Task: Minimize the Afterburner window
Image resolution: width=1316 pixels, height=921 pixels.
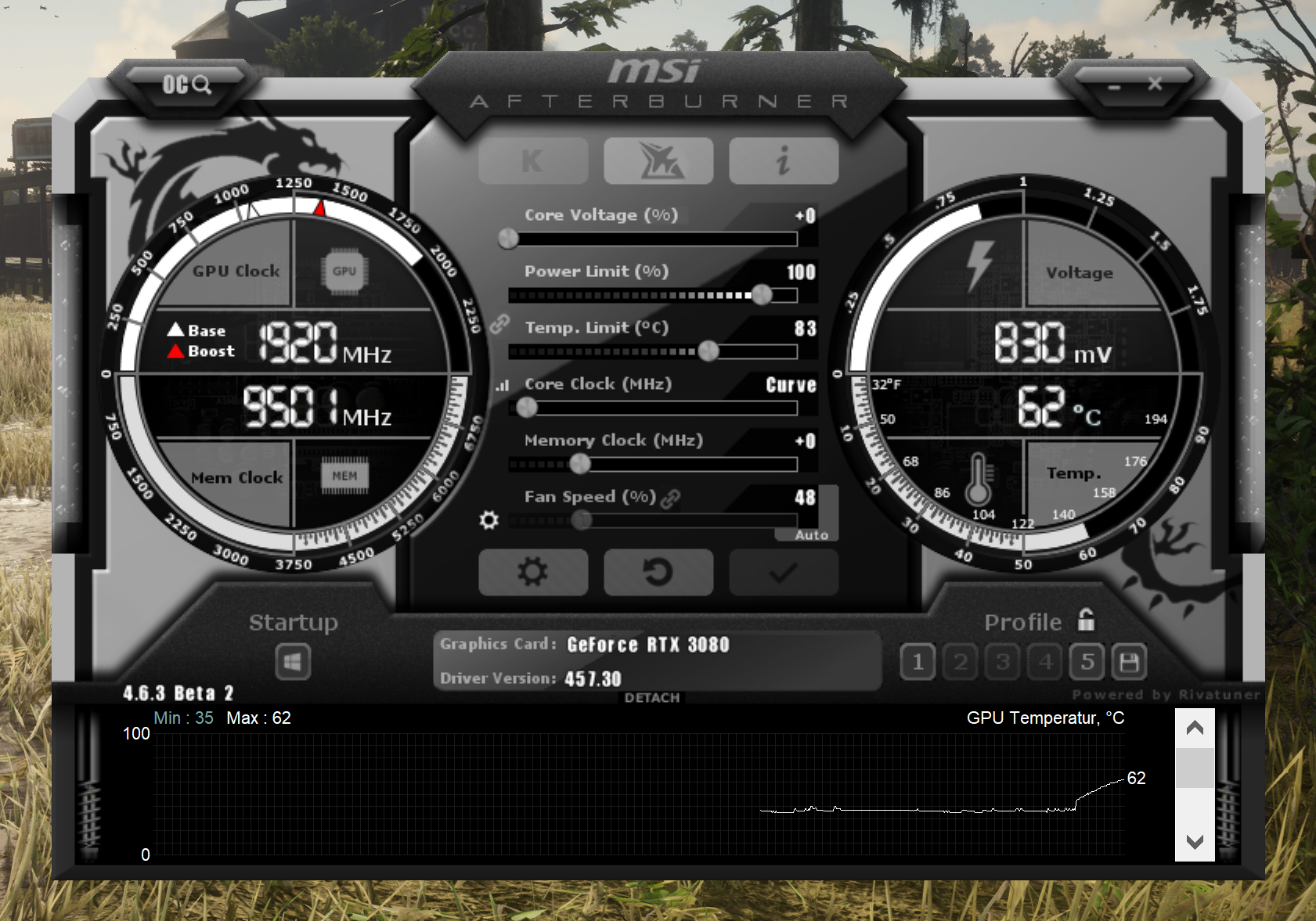Action: coord(1114,87)
